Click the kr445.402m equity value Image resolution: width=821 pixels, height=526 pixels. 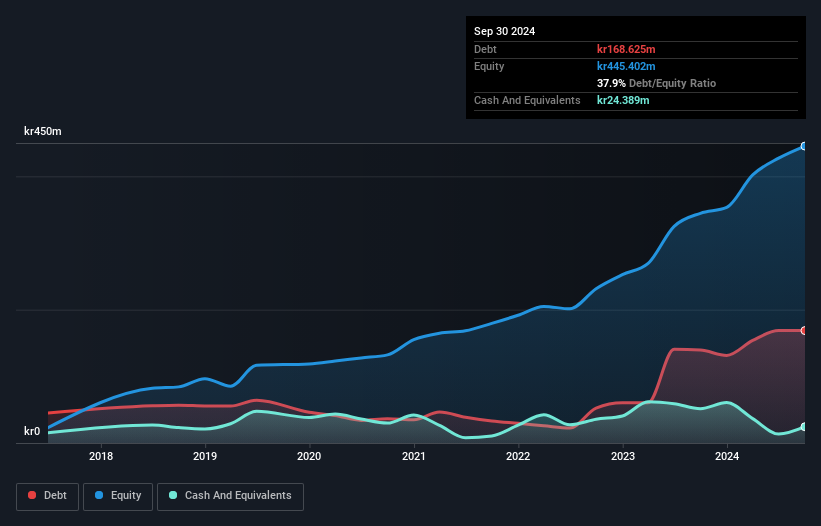coord(626,66)
